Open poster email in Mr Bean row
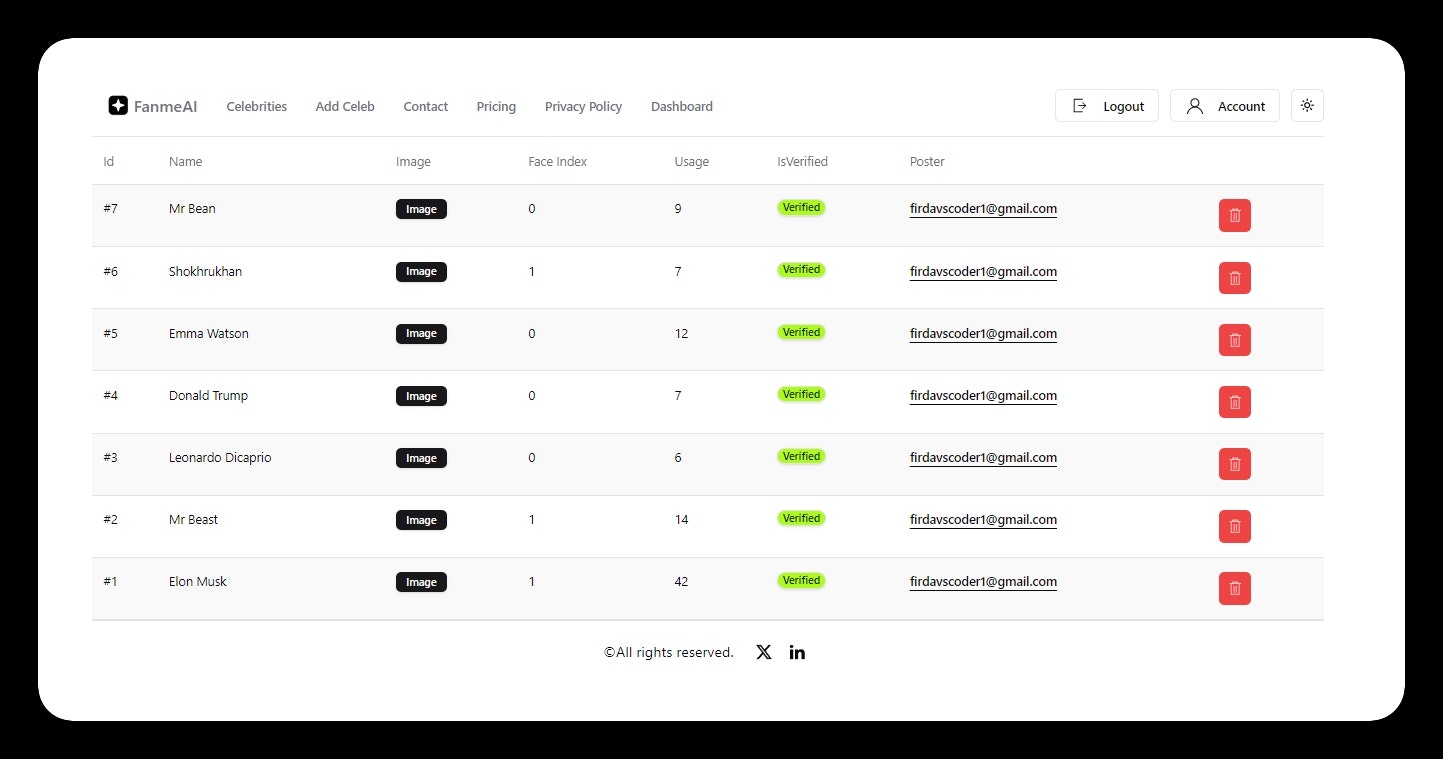 click(983, 209)
